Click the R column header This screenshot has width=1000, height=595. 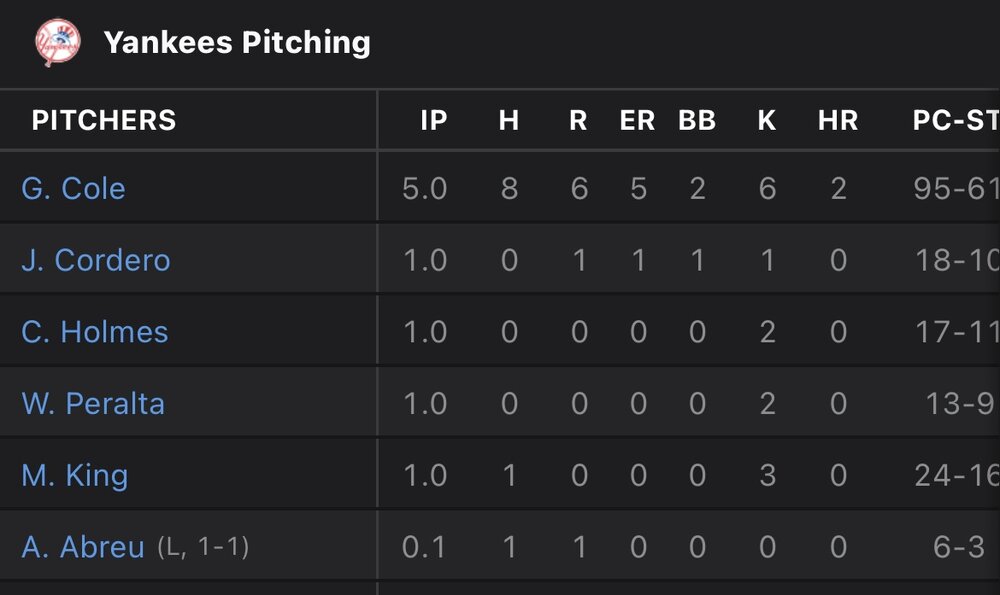click(x=578, y=121)
